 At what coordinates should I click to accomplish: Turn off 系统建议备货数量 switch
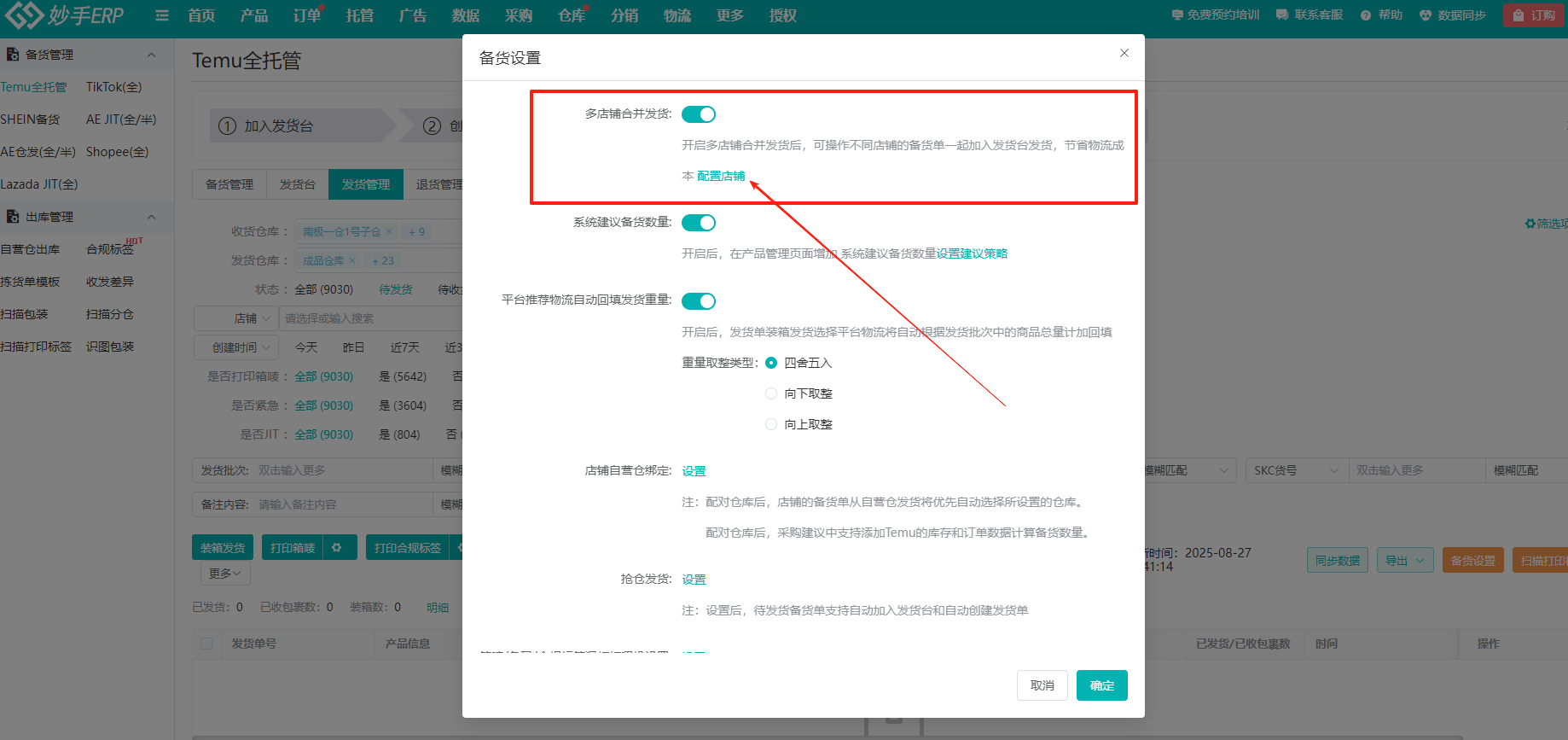coord(699,223)
